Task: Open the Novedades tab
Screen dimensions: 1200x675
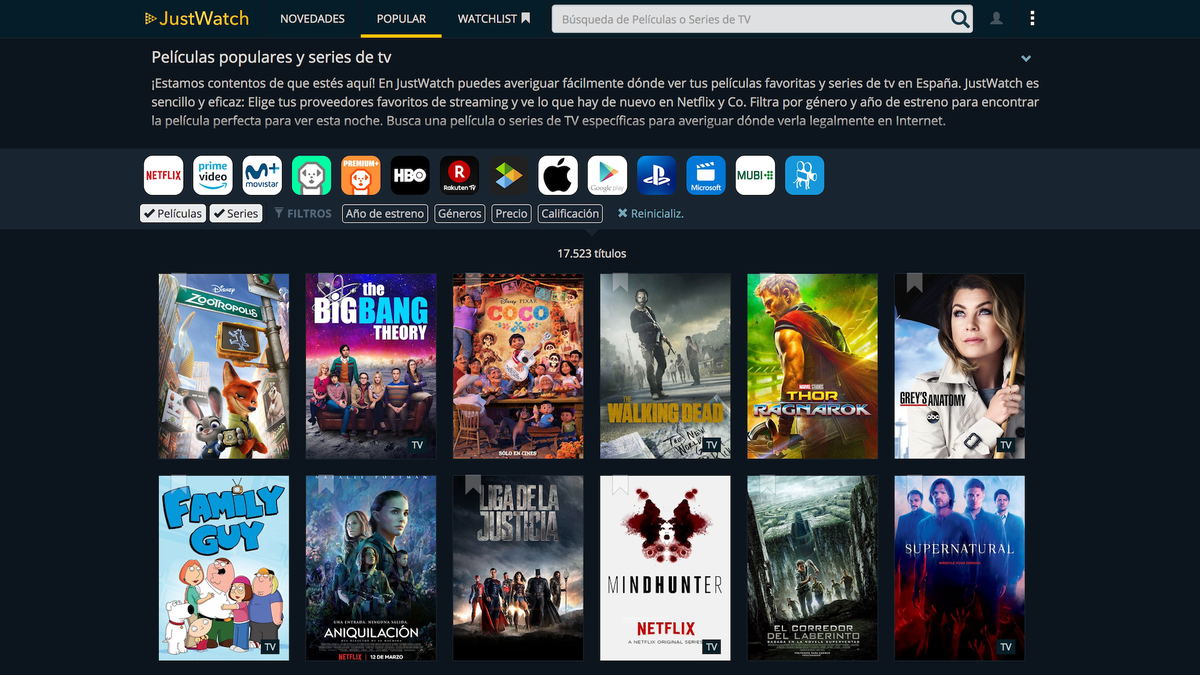Action: pyautogui.click(x=312, y=19)
